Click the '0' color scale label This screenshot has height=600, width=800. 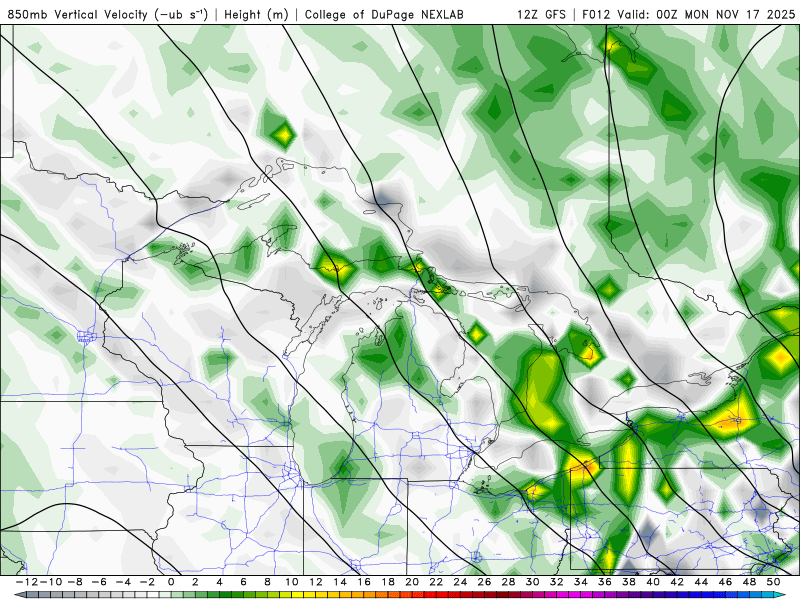[x=171, y=582]
